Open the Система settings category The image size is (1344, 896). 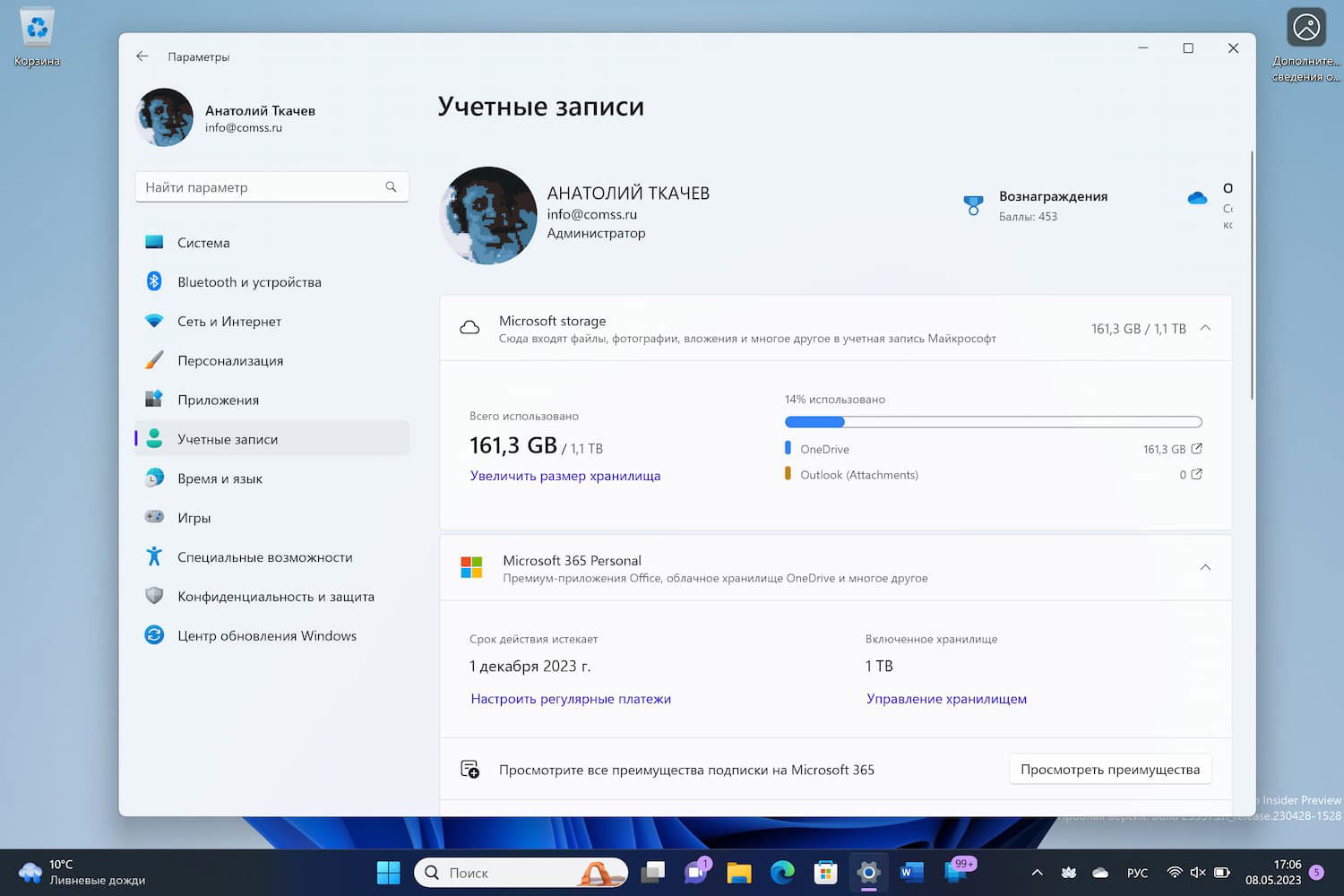pyautogui.click(x=272, y=242)
